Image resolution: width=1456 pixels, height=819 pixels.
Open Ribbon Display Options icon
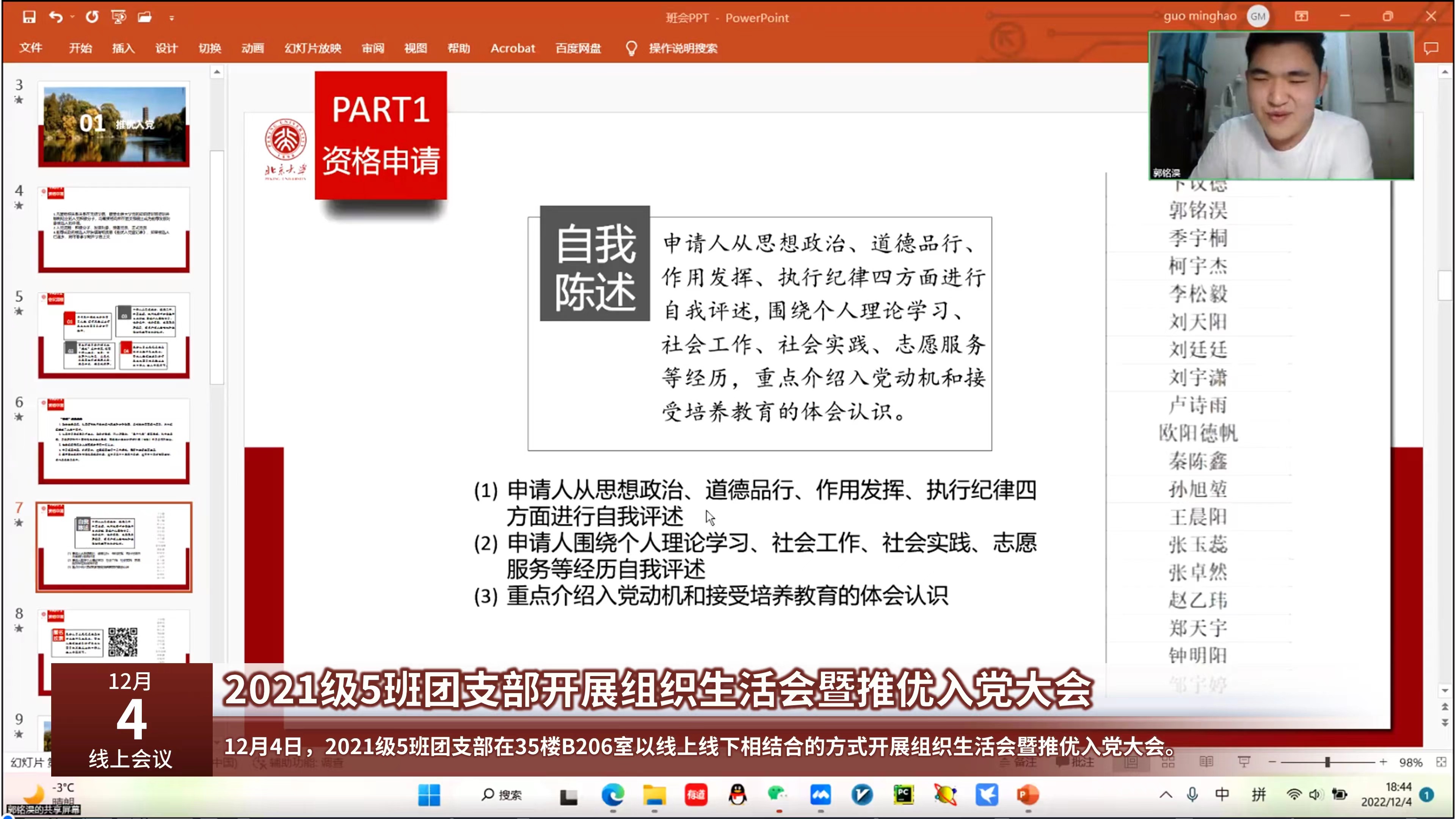(1301, 16)
